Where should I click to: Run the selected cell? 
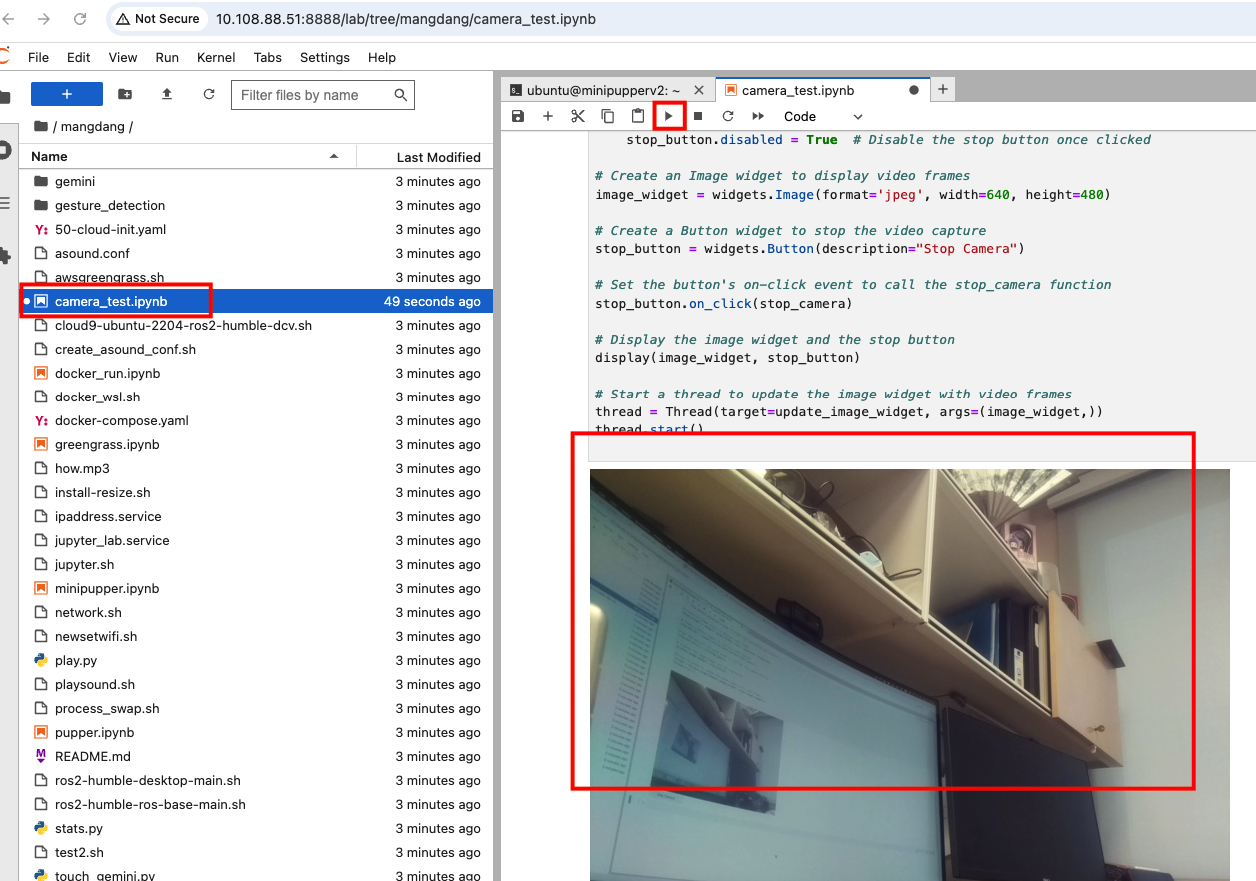tap(669, 116)
